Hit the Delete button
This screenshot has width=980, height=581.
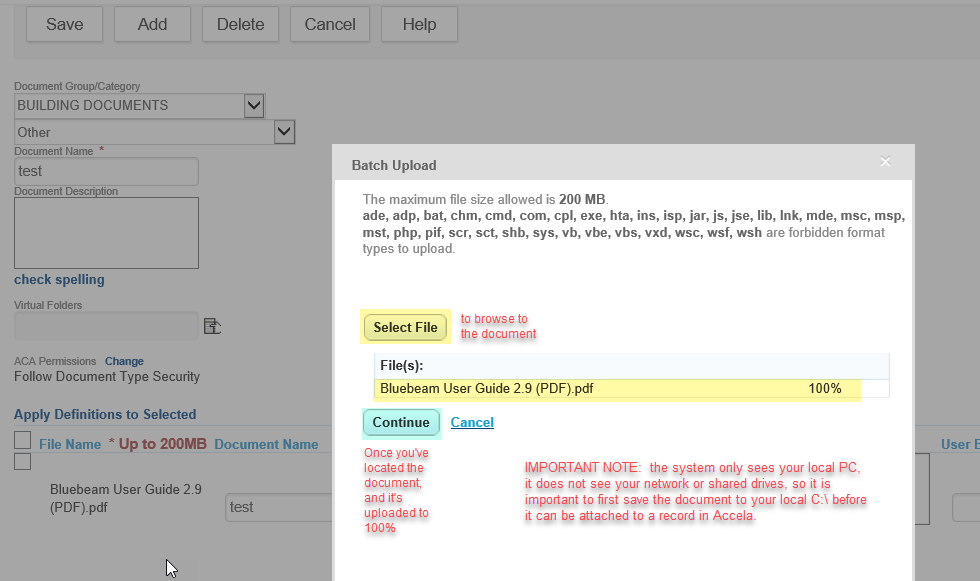pyautogui.click(x=240, y=24)
